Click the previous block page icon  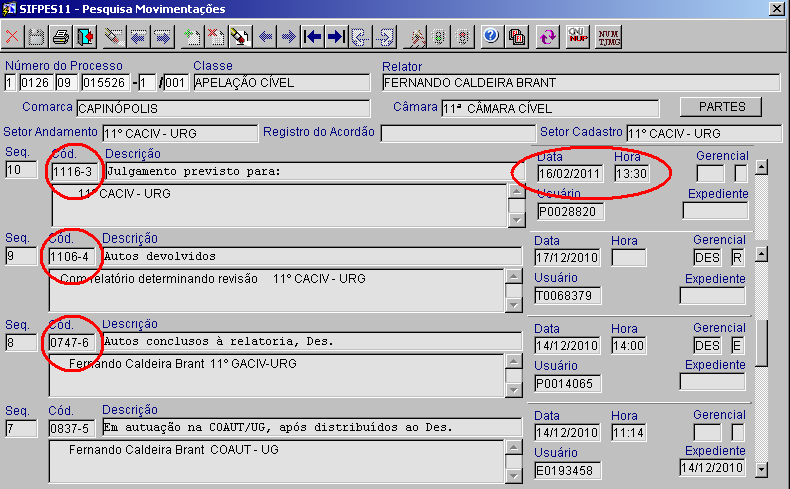pyautogui.click(x=361, y=37)
